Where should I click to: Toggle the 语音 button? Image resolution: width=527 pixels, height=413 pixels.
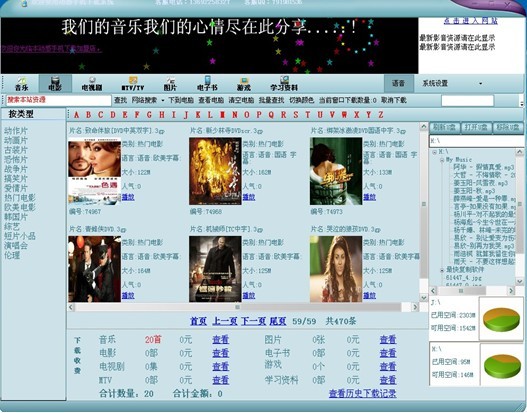(399, 83)
